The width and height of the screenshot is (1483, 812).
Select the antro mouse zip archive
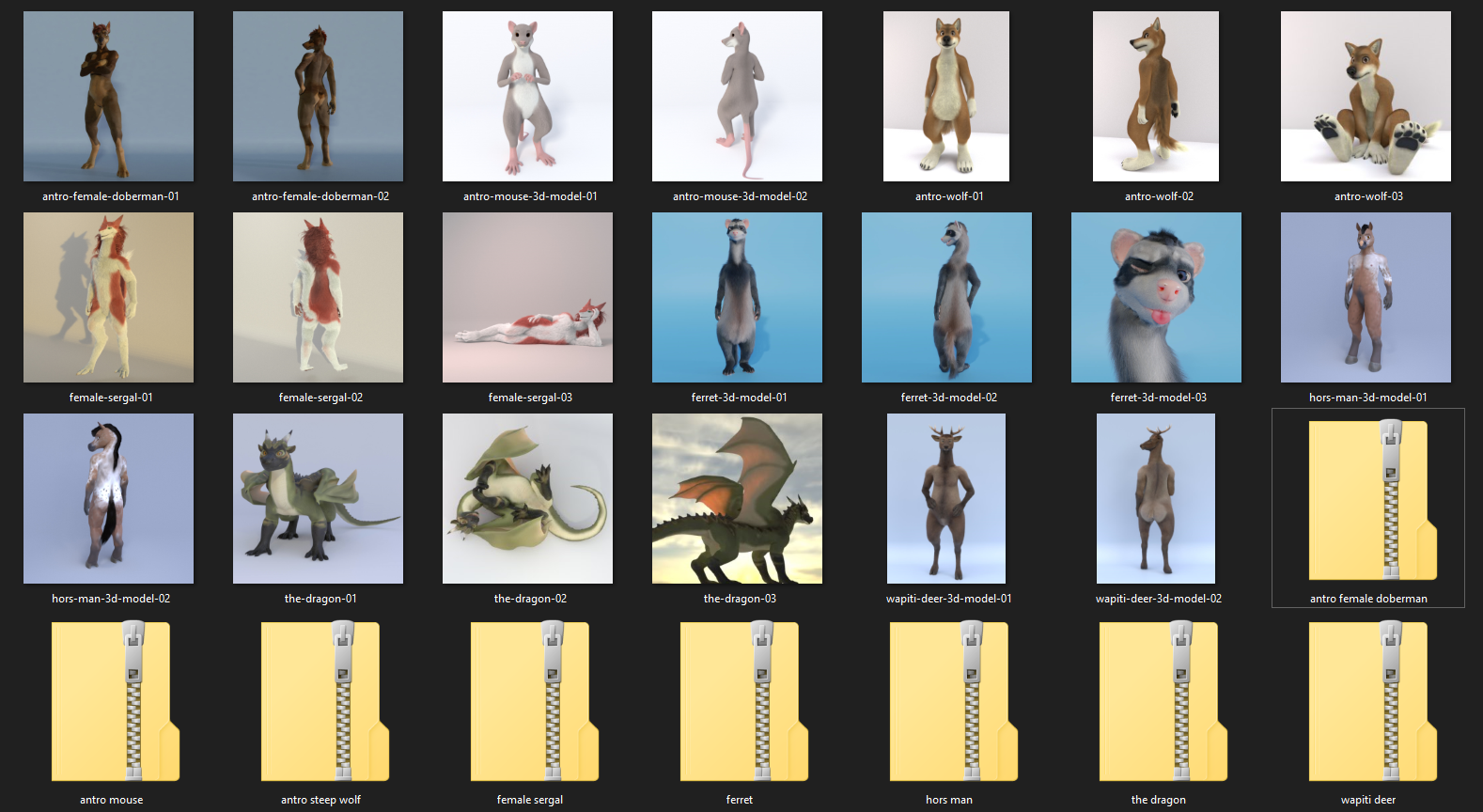[x=116, y=701]
